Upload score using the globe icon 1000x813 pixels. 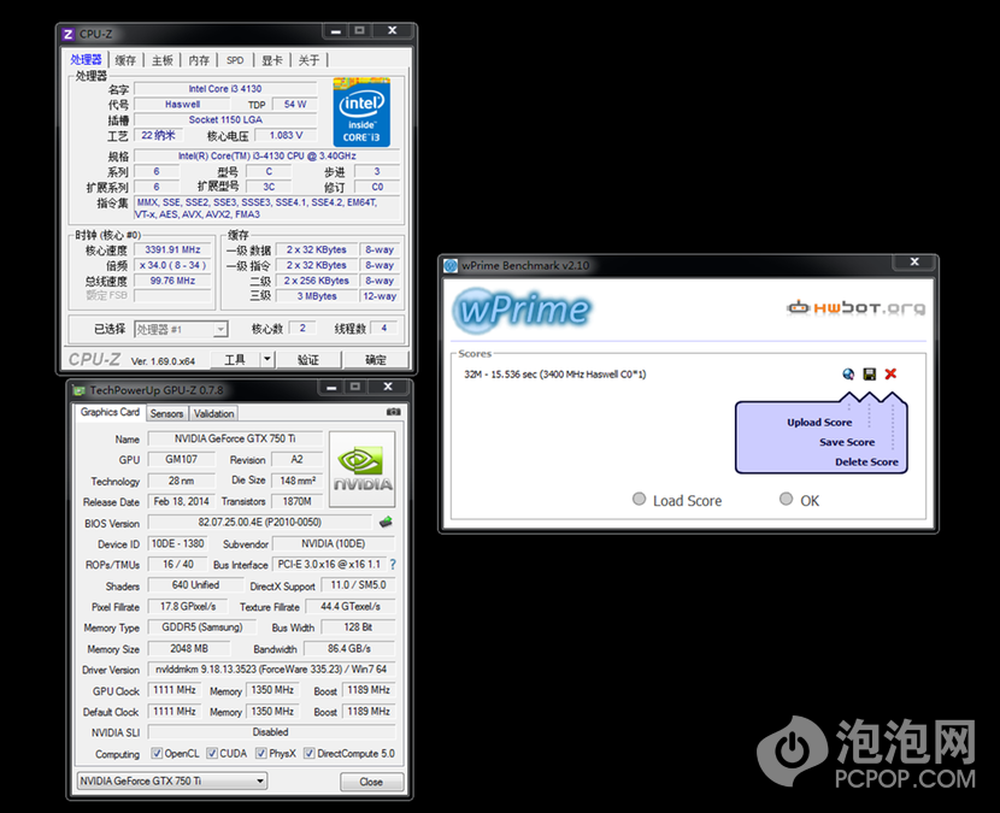coord(848,374)
